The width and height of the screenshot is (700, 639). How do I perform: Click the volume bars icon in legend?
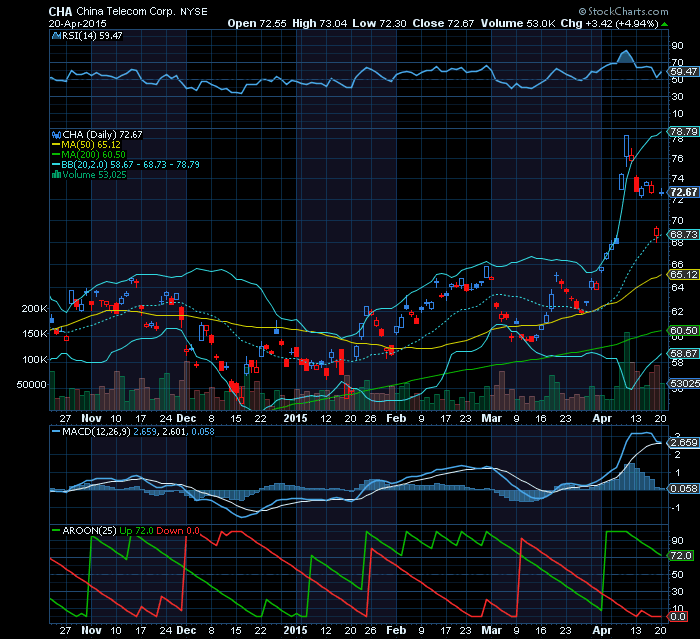(x=56, y=175)
